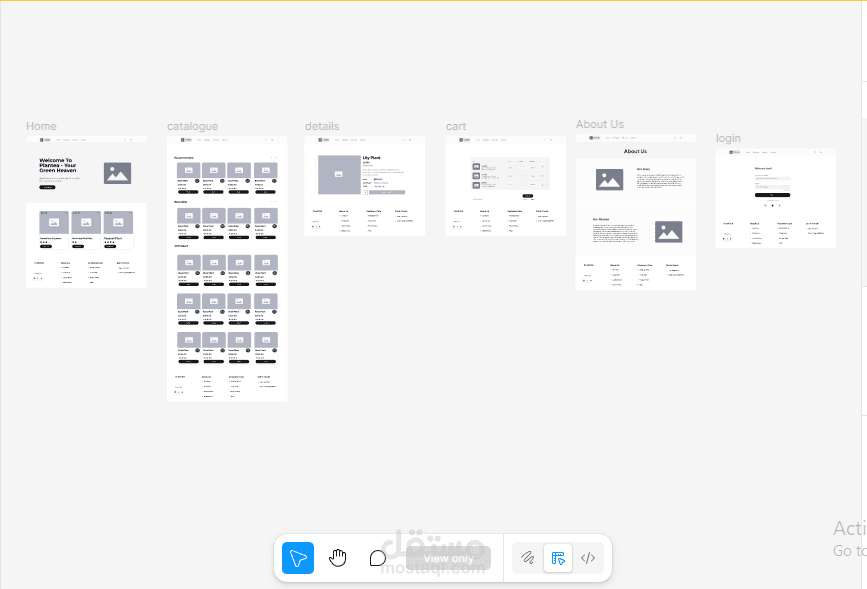
Task: Choose the Comment bubble tool
Action: click(x=378, y=558)
